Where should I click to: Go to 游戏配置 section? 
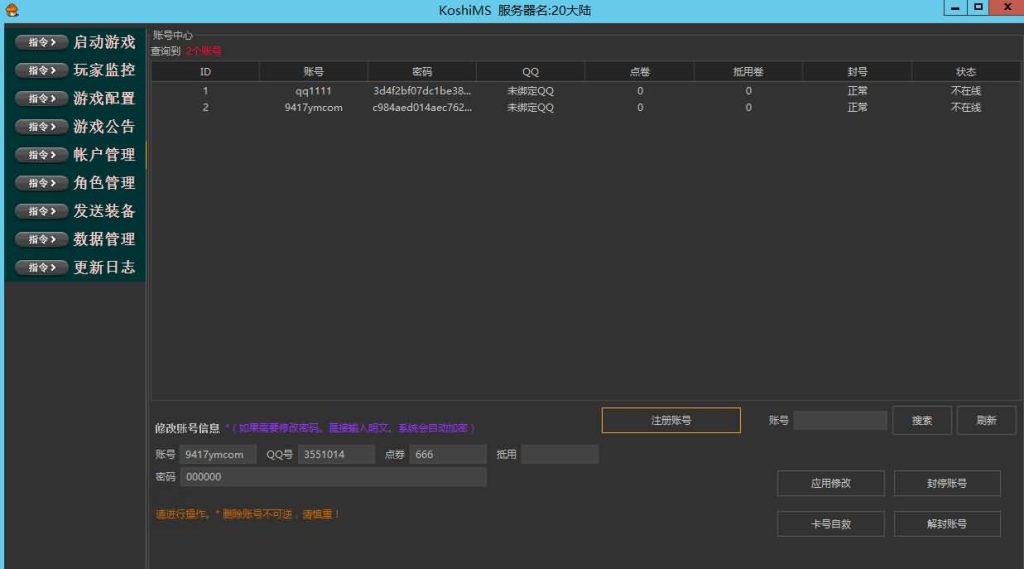(x=104, y=99)
